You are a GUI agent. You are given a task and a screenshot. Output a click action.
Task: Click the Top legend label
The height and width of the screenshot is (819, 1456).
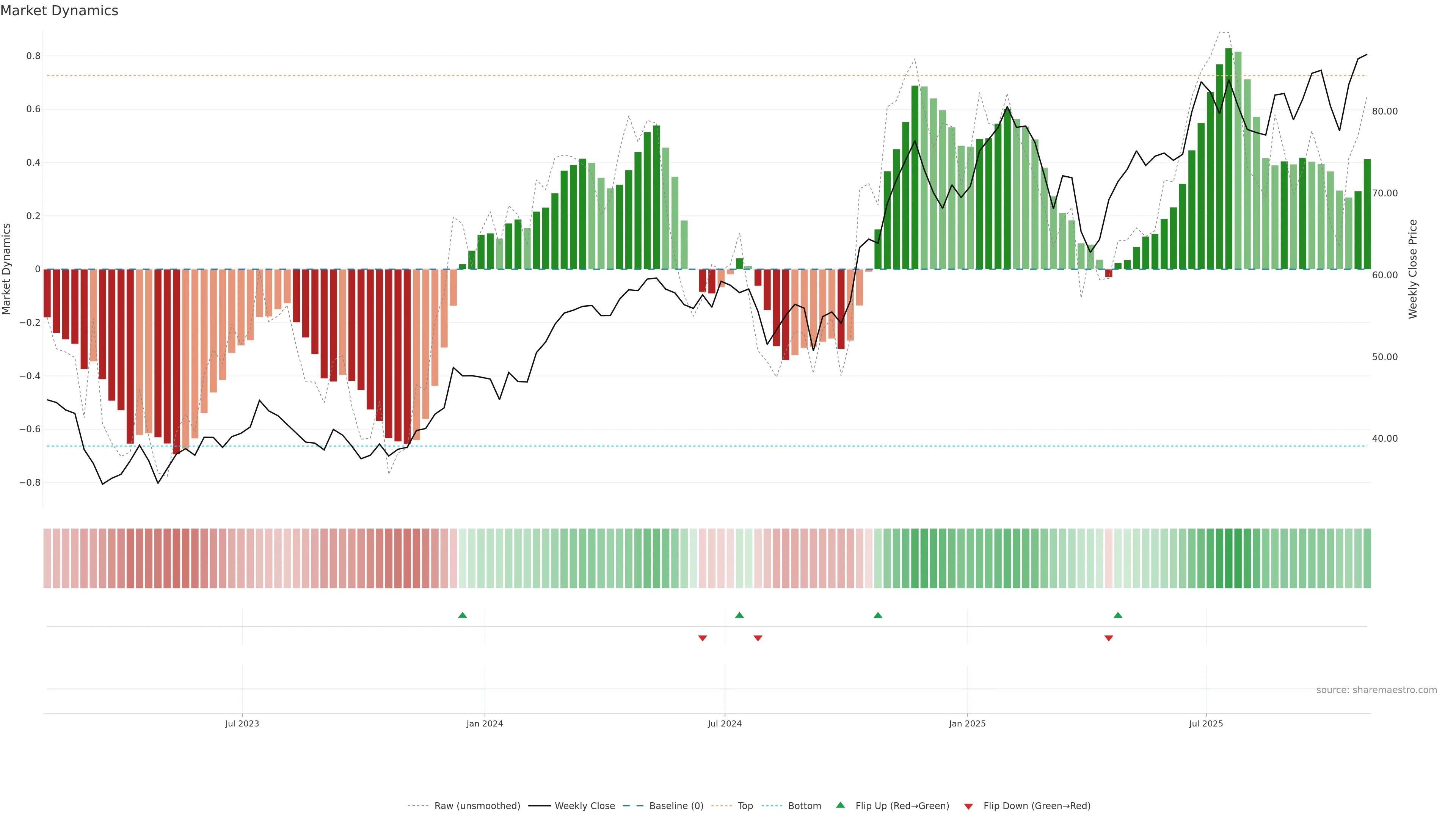pyautogui.click(x=745, y=806)
